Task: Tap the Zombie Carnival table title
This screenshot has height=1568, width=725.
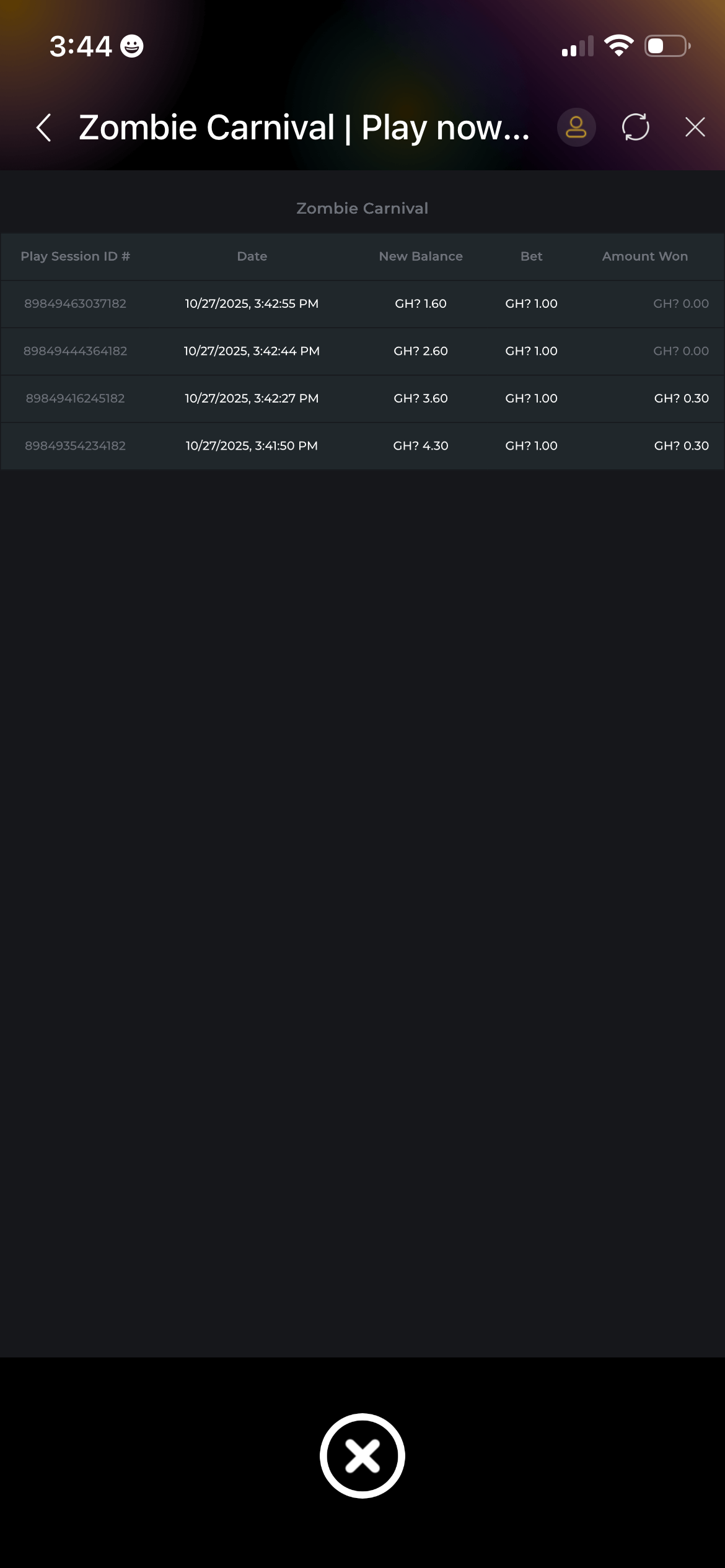Action: pyautogui.click(x=362, y=209)
